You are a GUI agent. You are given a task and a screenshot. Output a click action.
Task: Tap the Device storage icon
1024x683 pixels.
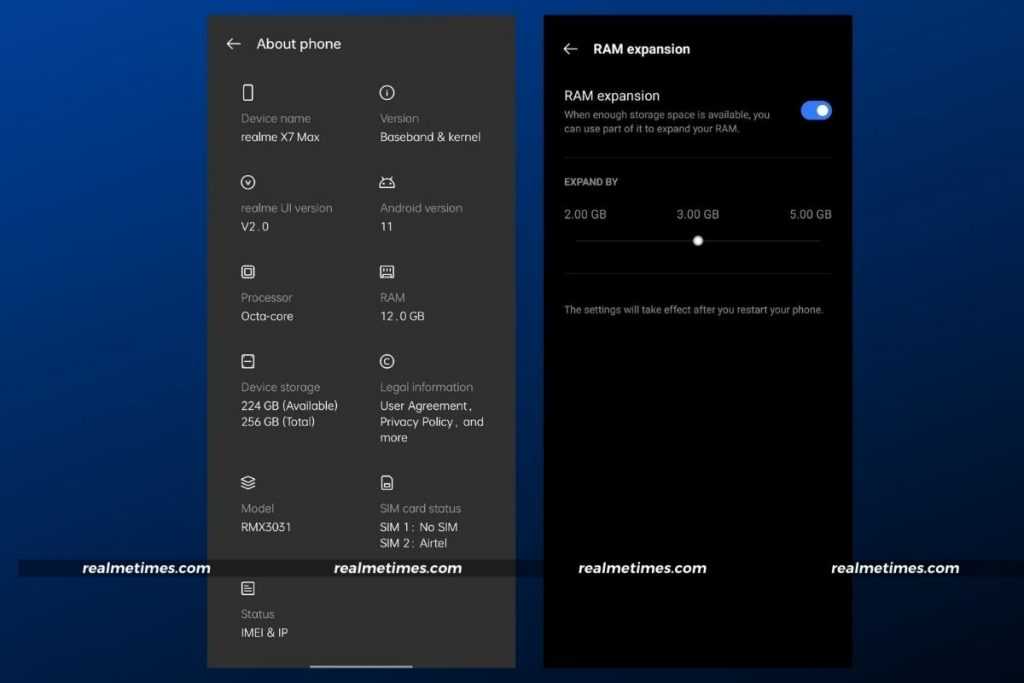click(248, 361)
